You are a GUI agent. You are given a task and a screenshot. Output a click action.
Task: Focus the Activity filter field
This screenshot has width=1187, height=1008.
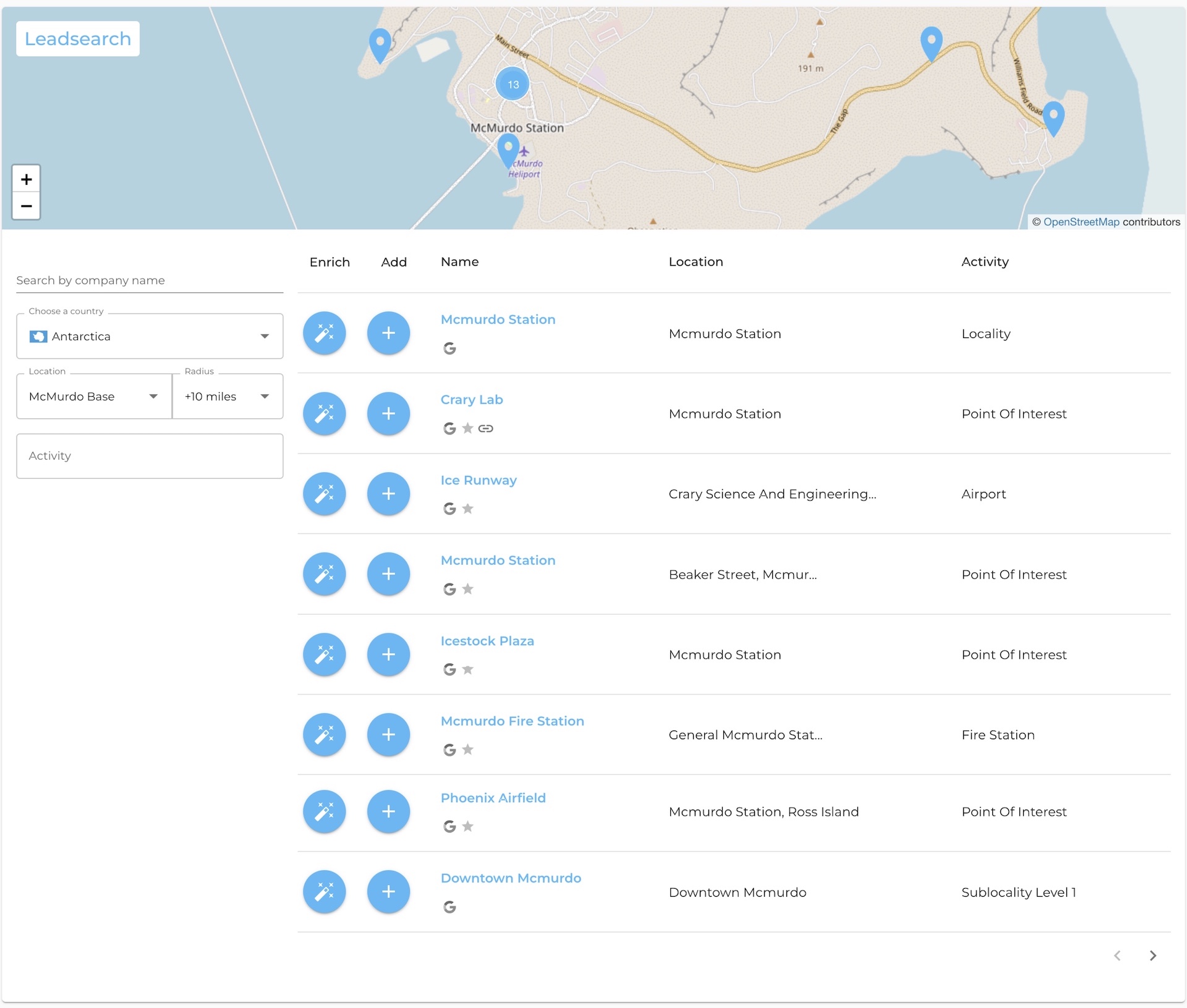click(150, 456)
